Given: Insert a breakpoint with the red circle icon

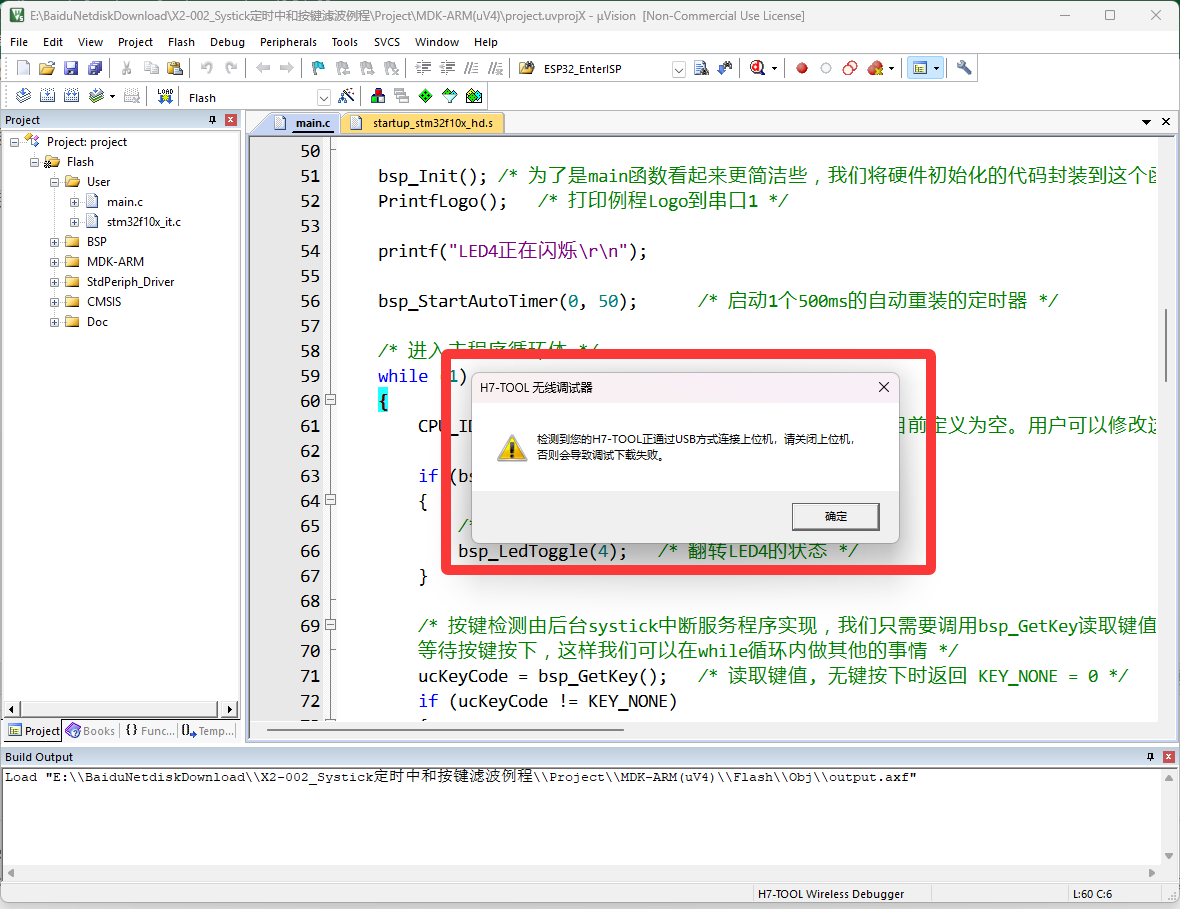Looking at the screenshot, I should click(x=802, y=68).
